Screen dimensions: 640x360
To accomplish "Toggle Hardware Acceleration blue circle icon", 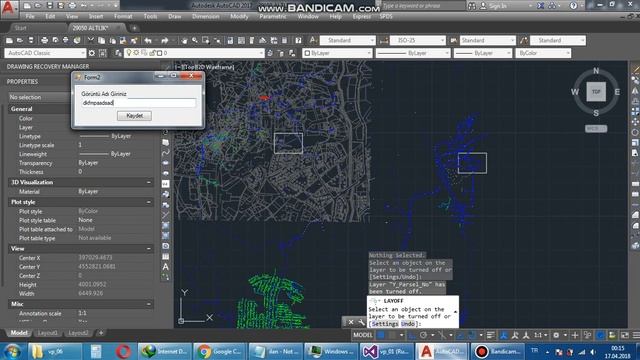I will point(600,335).
